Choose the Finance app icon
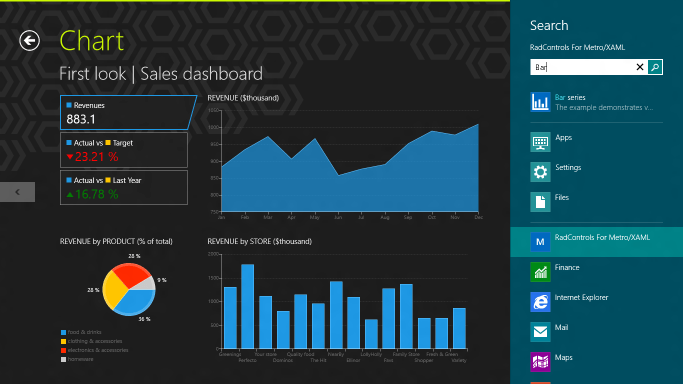Screen dimensions: 683x384 point(540,272)
